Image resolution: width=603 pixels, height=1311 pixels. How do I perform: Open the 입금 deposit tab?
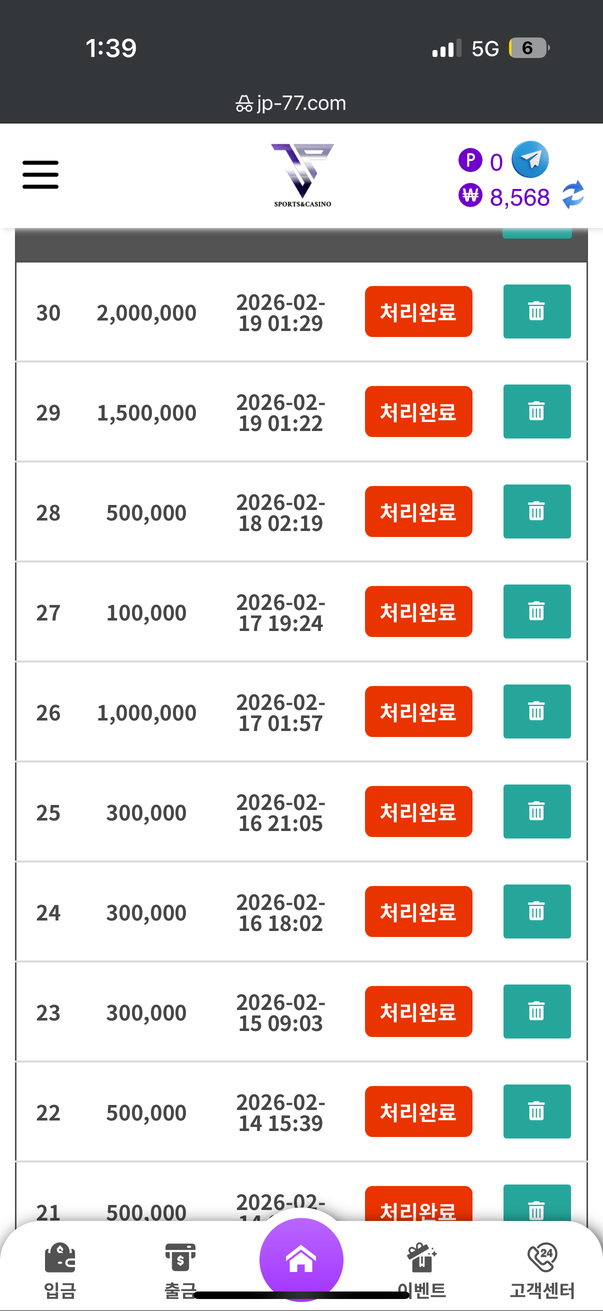click(x=60, y=1271)
